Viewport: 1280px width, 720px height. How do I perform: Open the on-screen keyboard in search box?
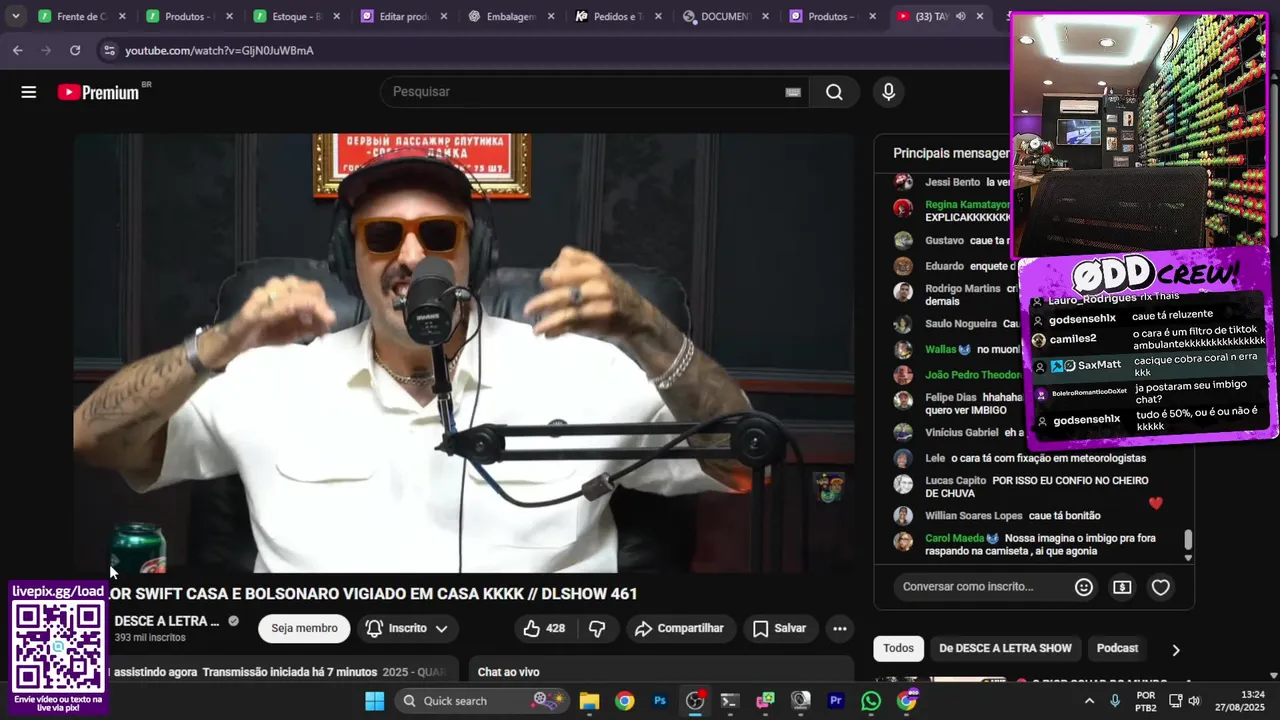(x=793, y=92)
